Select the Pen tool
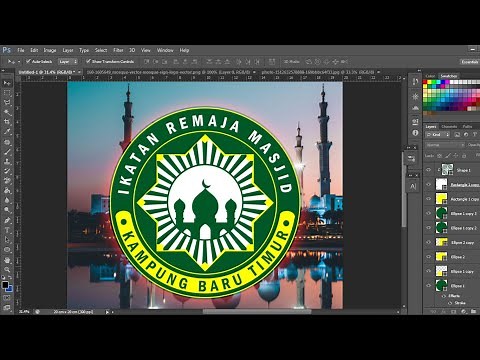Screen dimensions: 480x360 click(7, 220)
